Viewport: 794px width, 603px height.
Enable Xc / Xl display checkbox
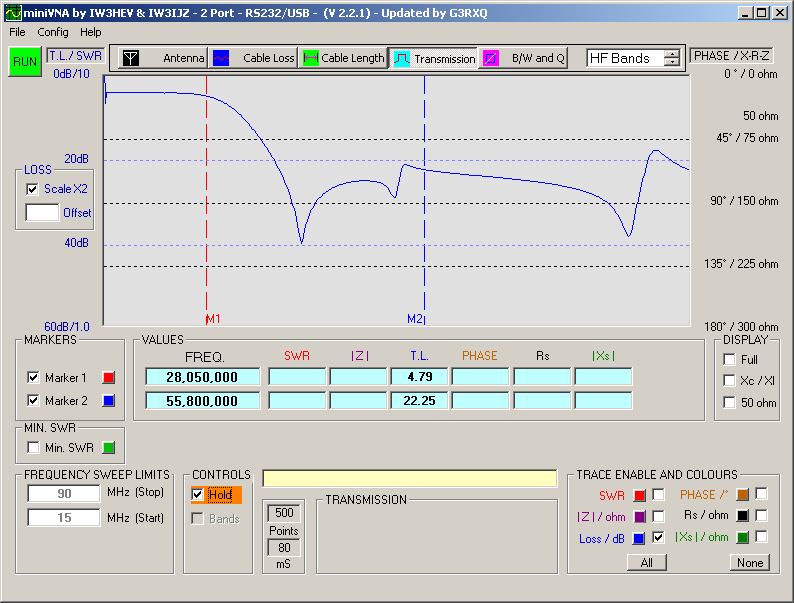(x=729, y=380)
